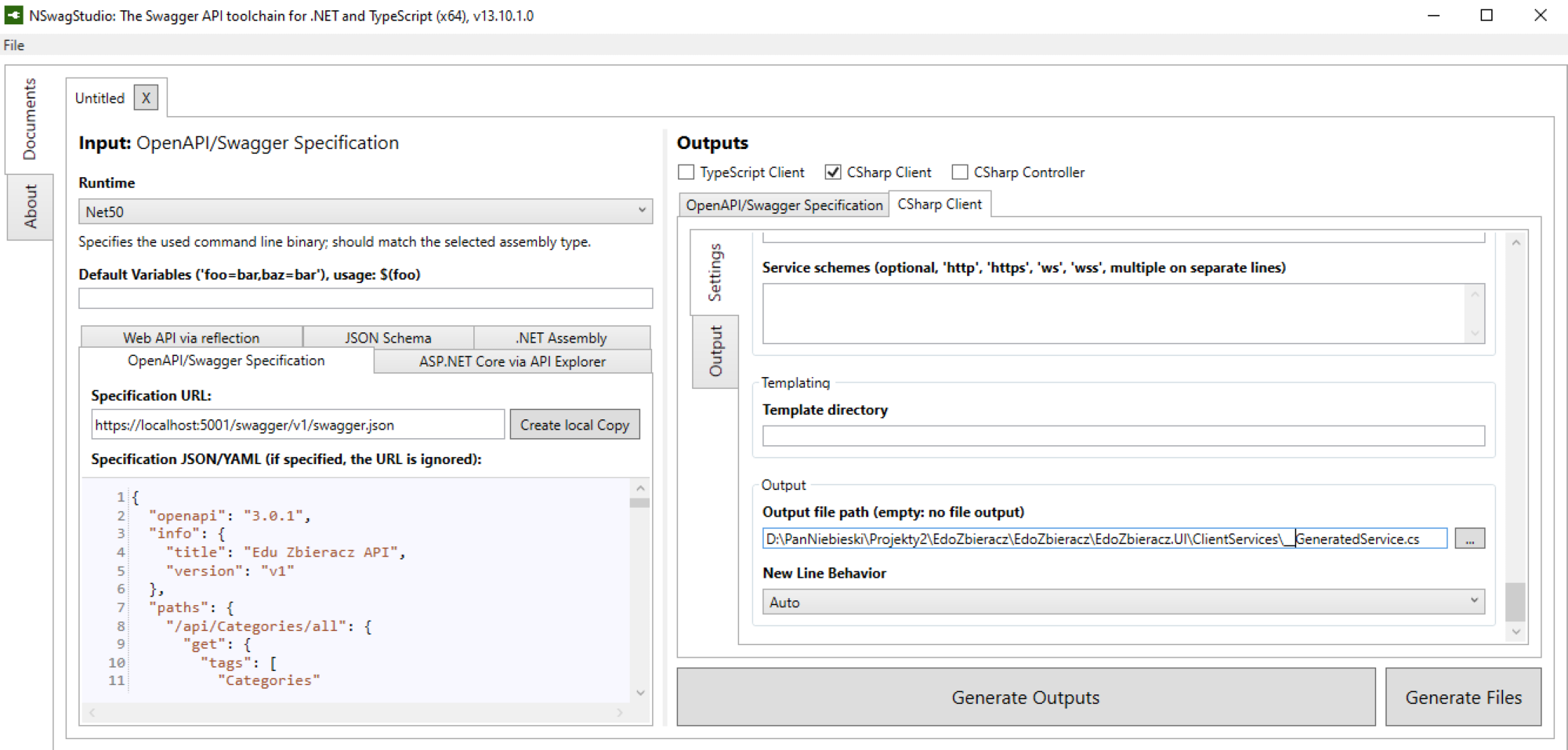Image resolution: width=1568 pixels, height=750 pixels.
Task: Click the Specification URL field
Action: (298, 425)
